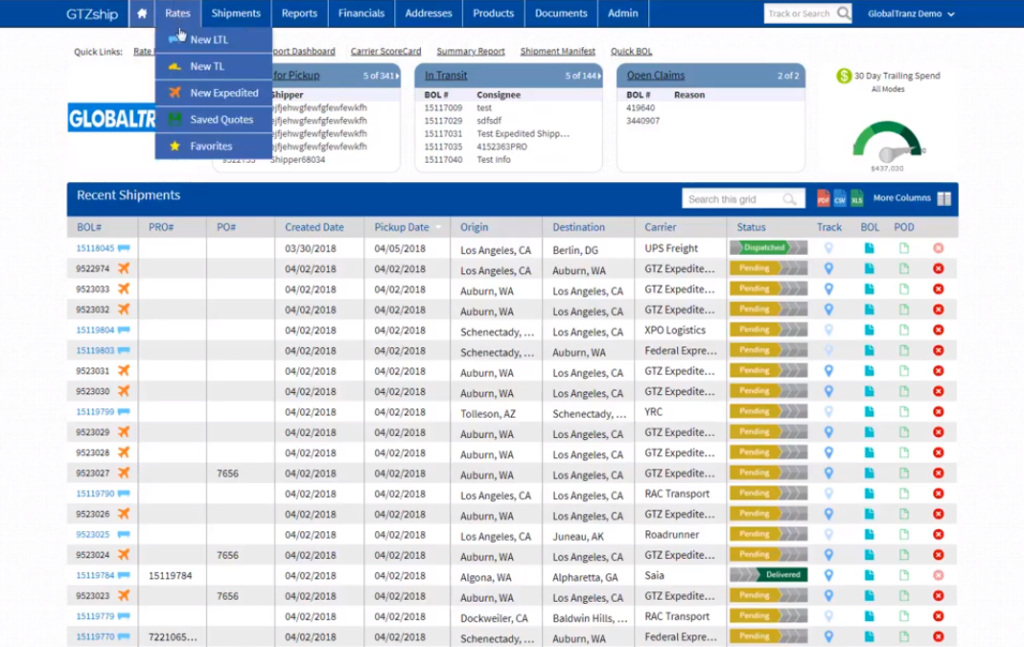Open the More Columns chooser
The width and height of the screenshot is (1024, 647).
pos(901,198)
